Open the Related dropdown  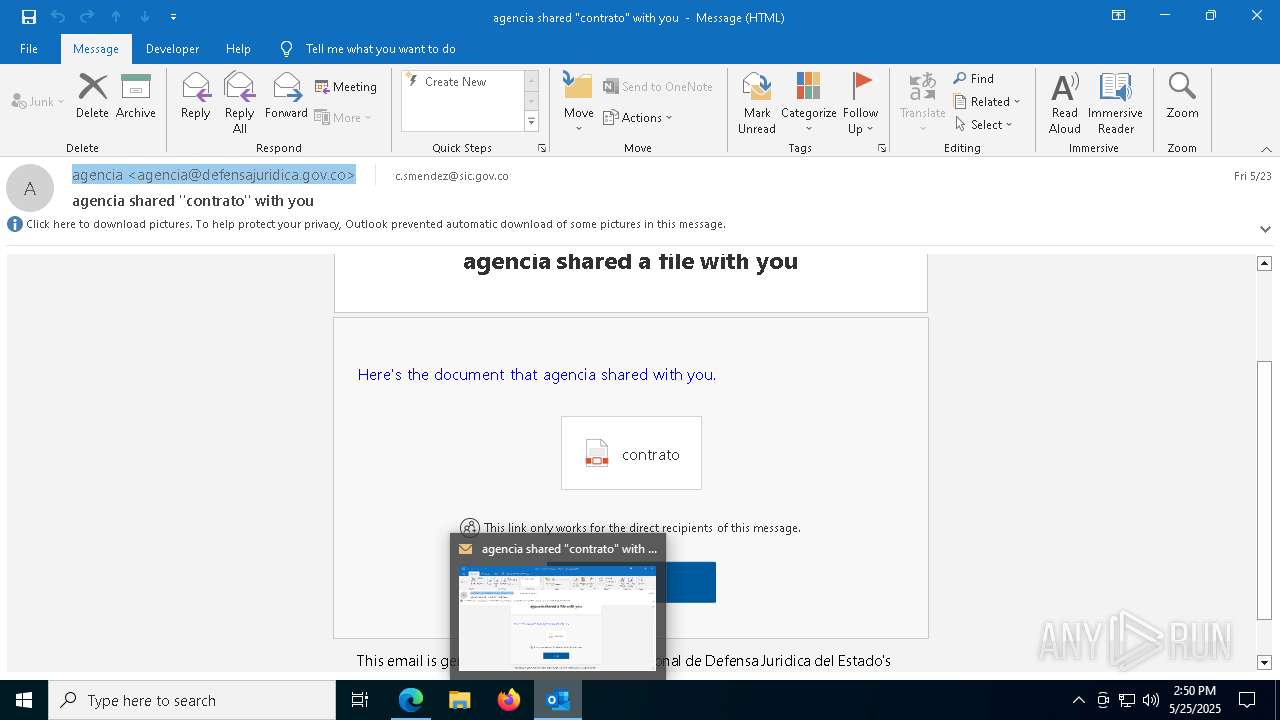[x=987, y=102]
